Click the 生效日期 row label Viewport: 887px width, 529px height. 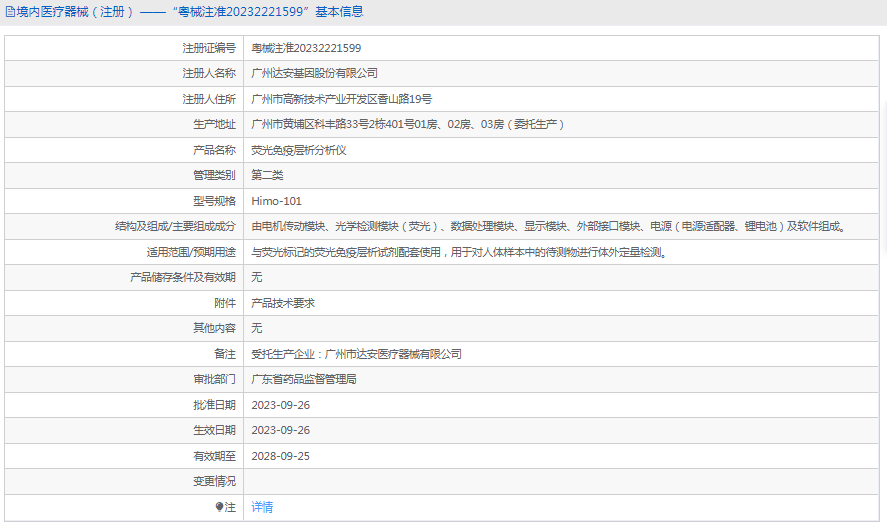(214, 430)
